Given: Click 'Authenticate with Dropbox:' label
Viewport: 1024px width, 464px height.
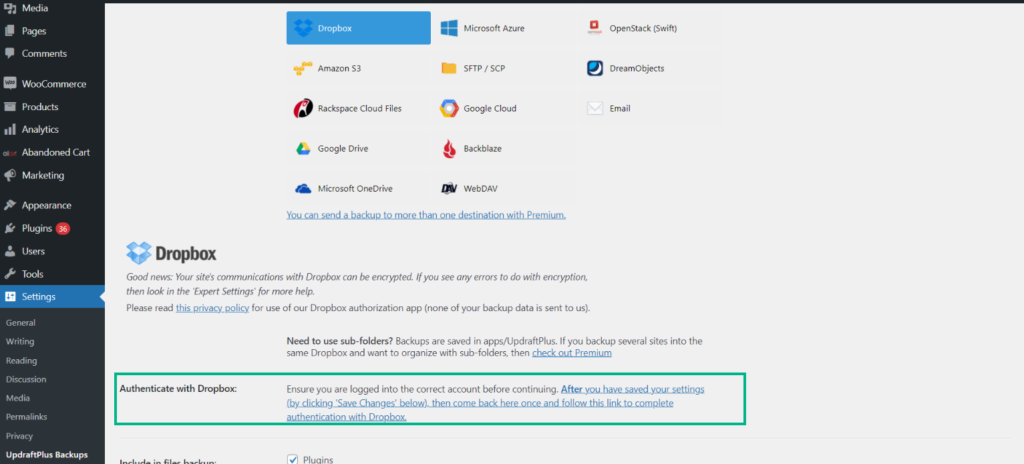Looking at the screenshot, I should coord(178,389).
